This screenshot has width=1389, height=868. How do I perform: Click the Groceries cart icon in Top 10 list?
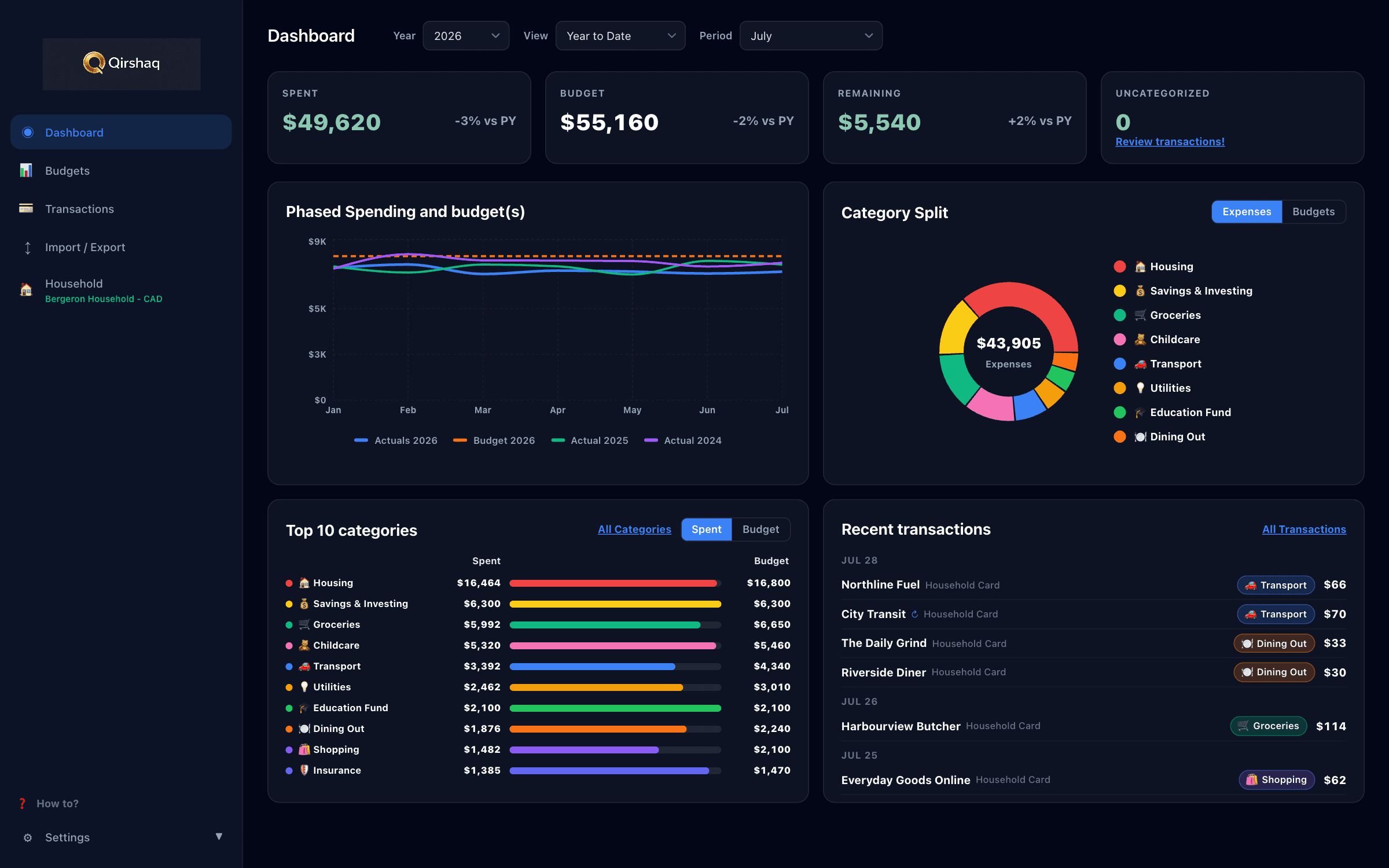304,624
